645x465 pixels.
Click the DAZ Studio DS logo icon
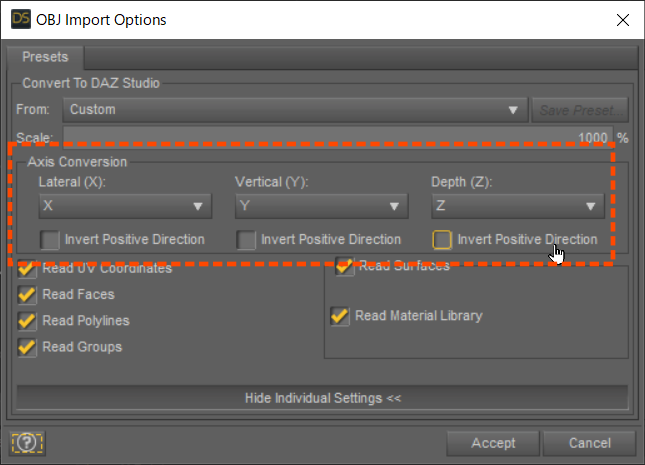[21, 19]
